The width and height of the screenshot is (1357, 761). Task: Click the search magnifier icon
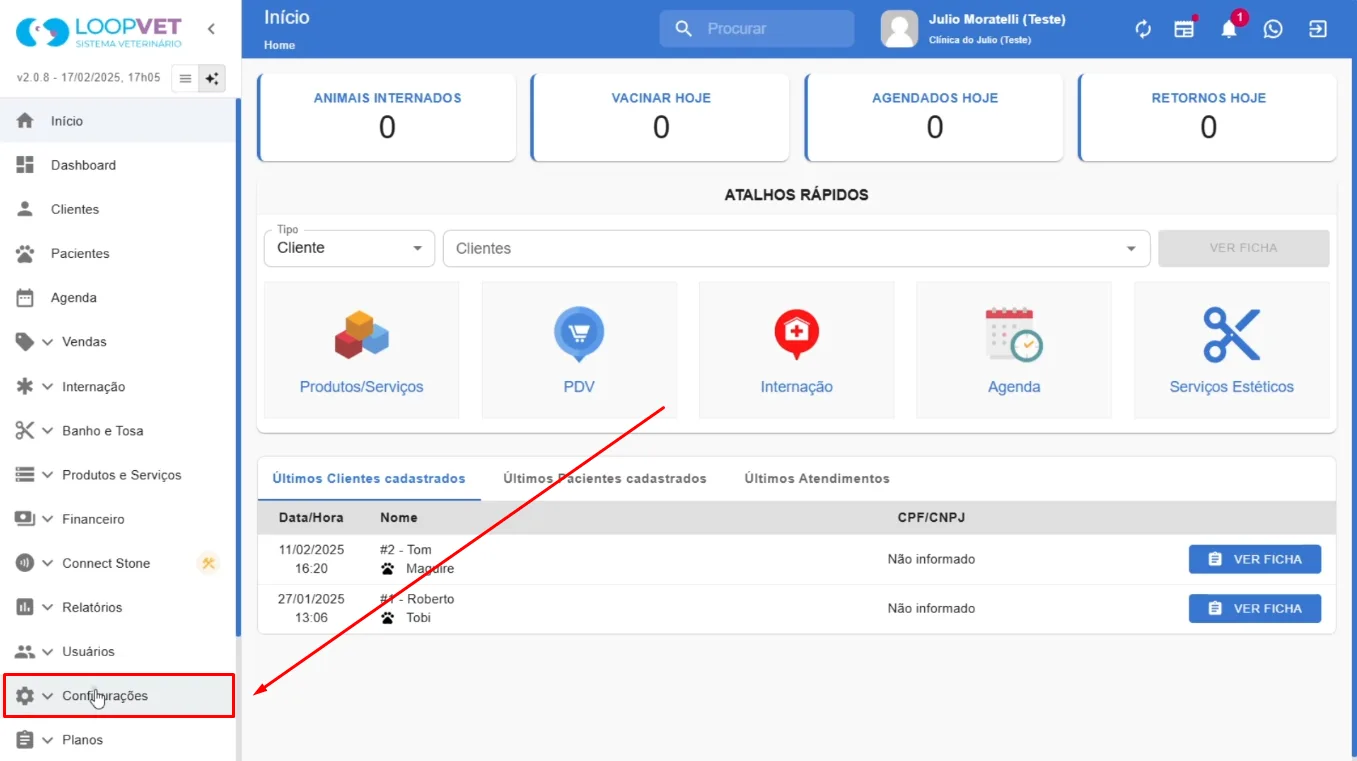pos(684,29)
